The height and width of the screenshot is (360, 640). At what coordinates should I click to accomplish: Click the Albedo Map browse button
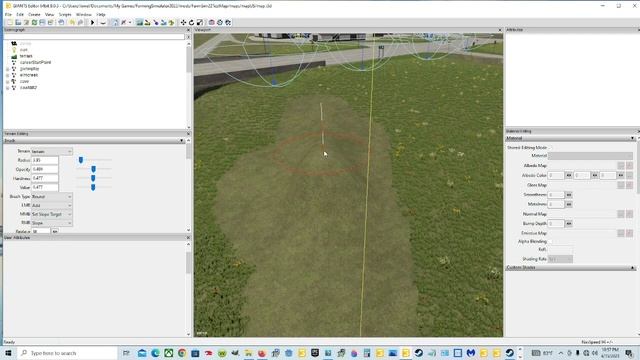point(621,166)
